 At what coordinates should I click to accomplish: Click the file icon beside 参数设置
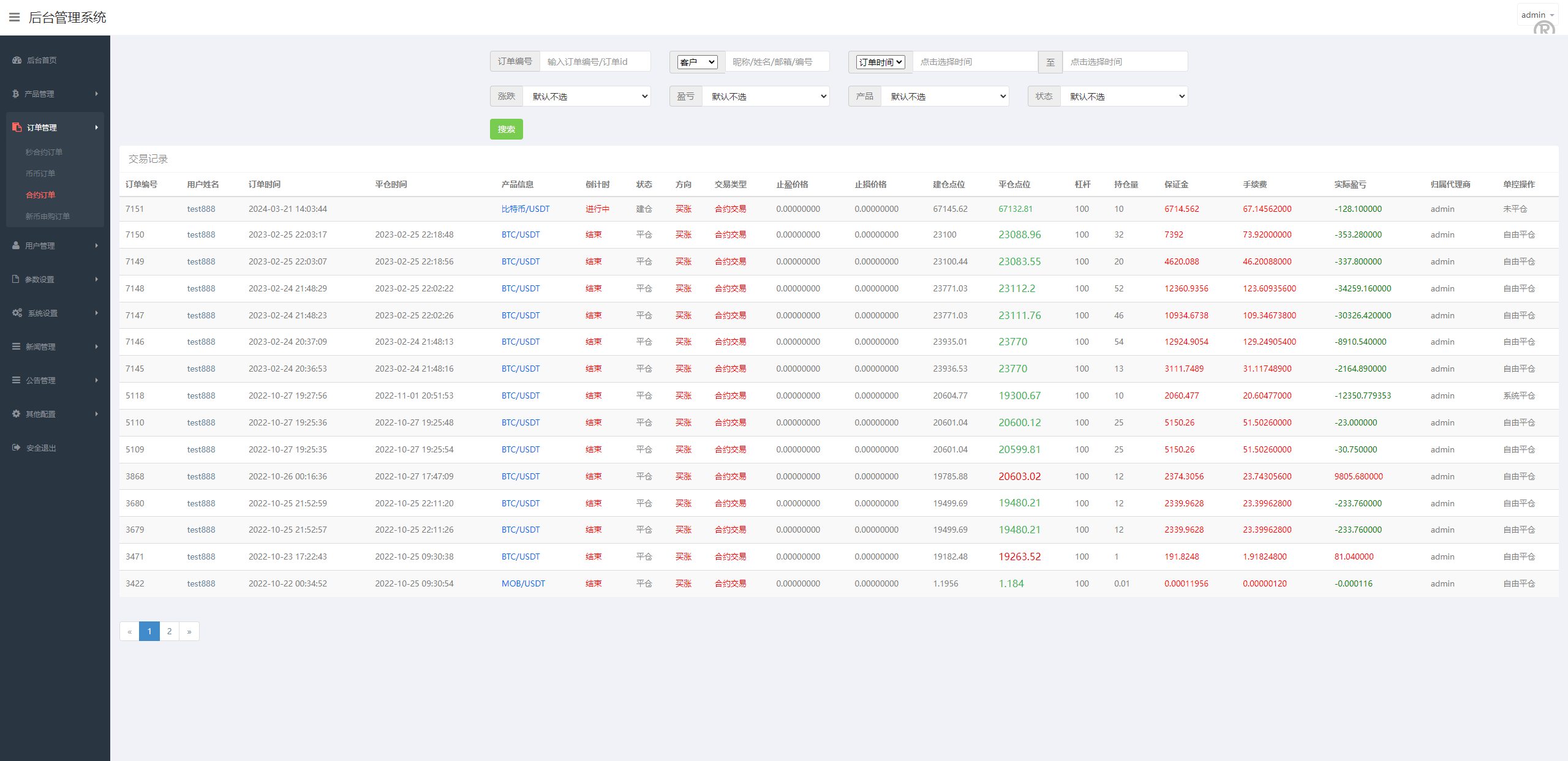coord(16,279)
